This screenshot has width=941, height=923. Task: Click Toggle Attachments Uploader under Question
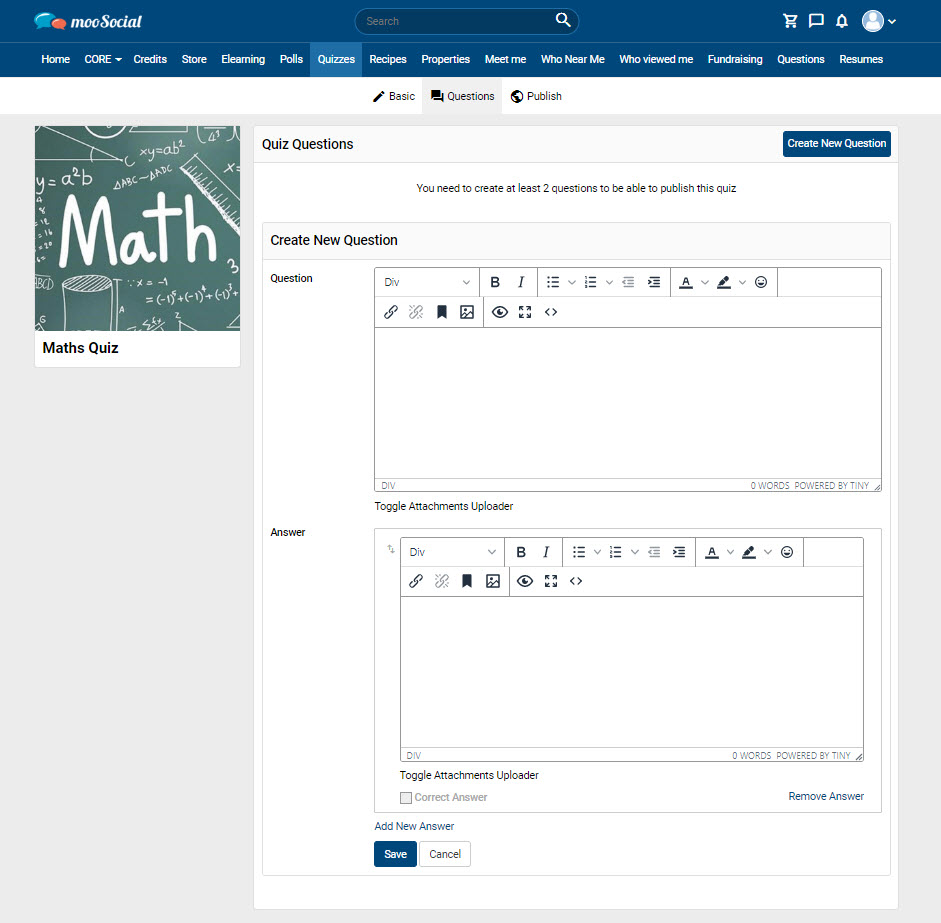[x=443, y=506]
